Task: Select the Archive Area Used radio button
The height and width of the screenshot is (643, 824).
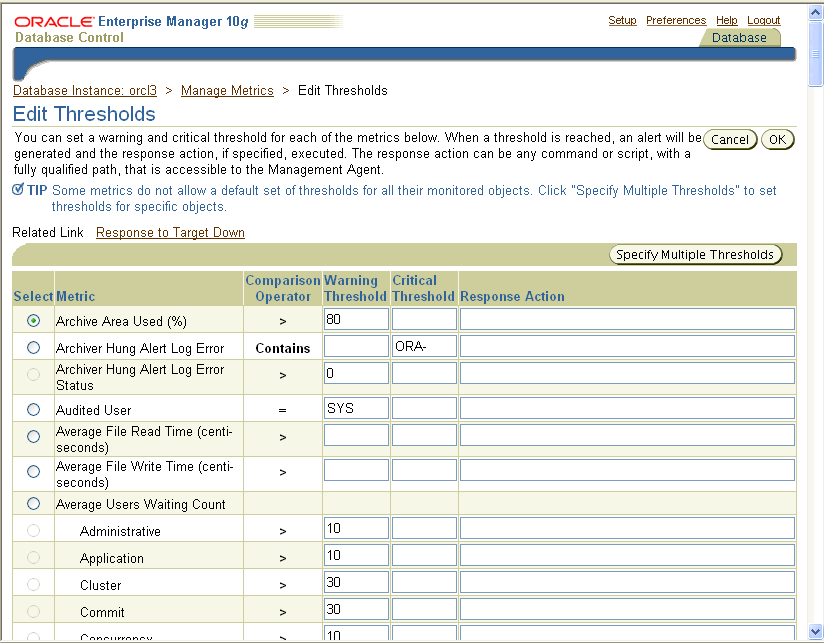Action: pos(33,319)
